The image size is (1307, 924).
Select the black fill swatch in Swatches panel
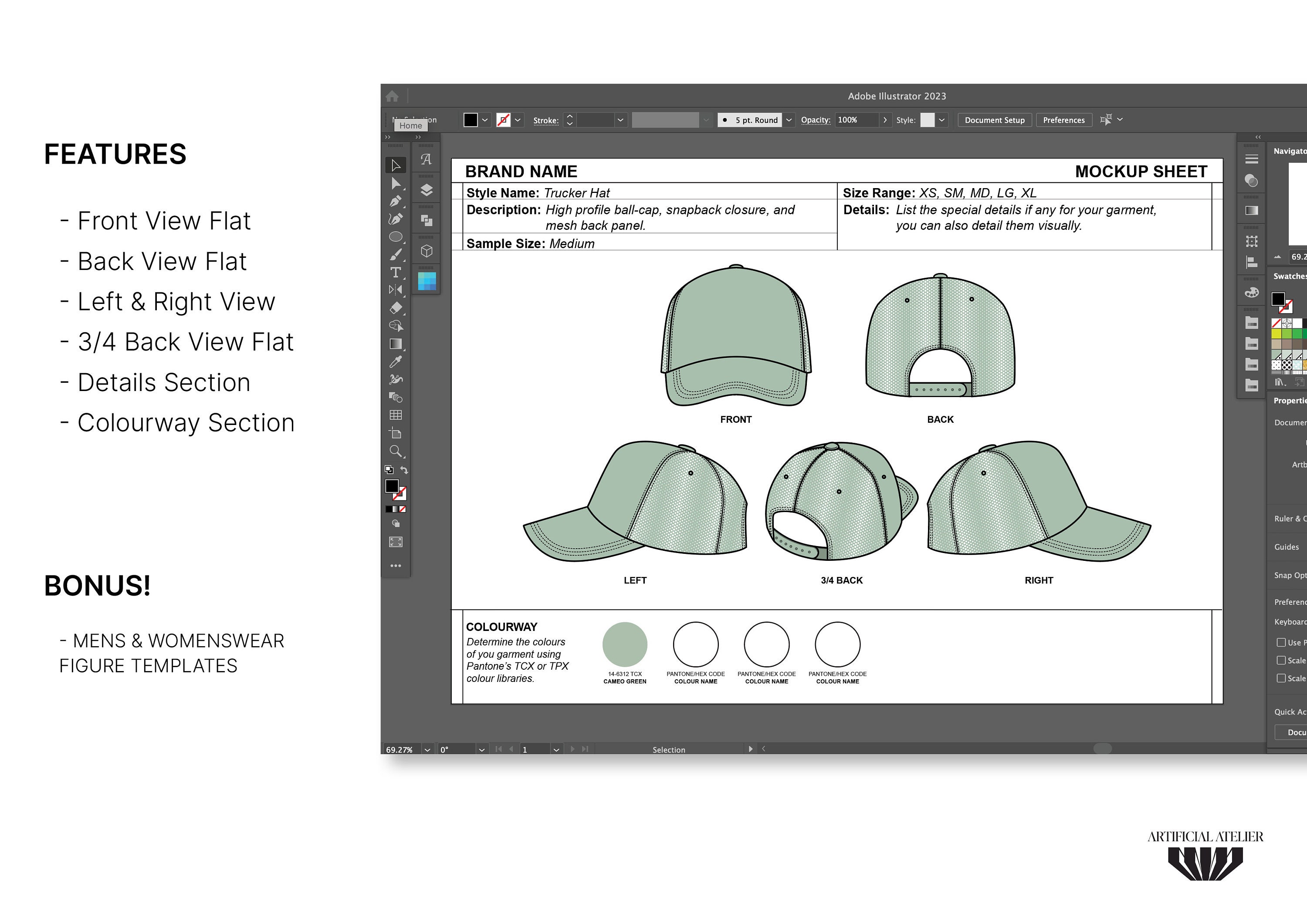(x=1279, y=299)
